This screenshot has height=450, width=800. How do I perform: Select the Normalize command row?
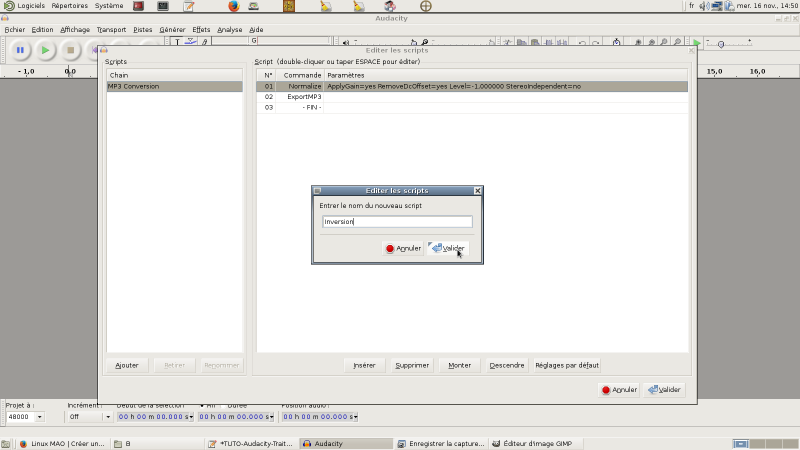tap(472, 86)
